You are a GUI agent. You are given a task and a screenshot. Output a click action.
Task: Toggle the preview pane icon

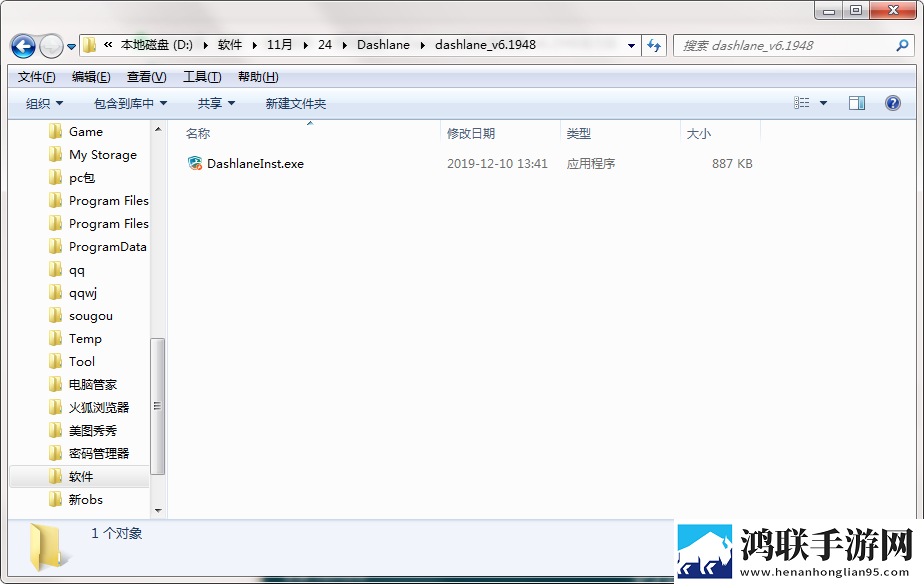(x=857, y=103)
